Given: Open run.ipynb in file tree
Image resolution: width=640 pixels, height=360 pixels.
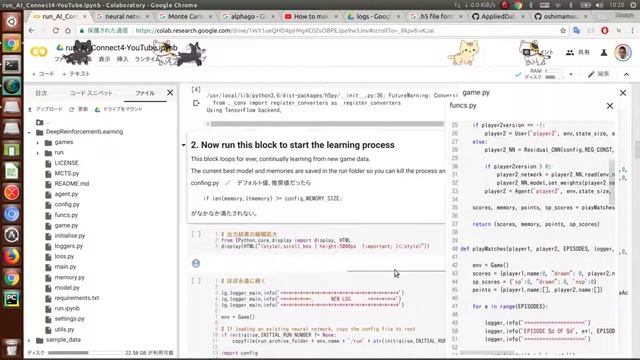Looking at the screenshot, I should point(67,309).
